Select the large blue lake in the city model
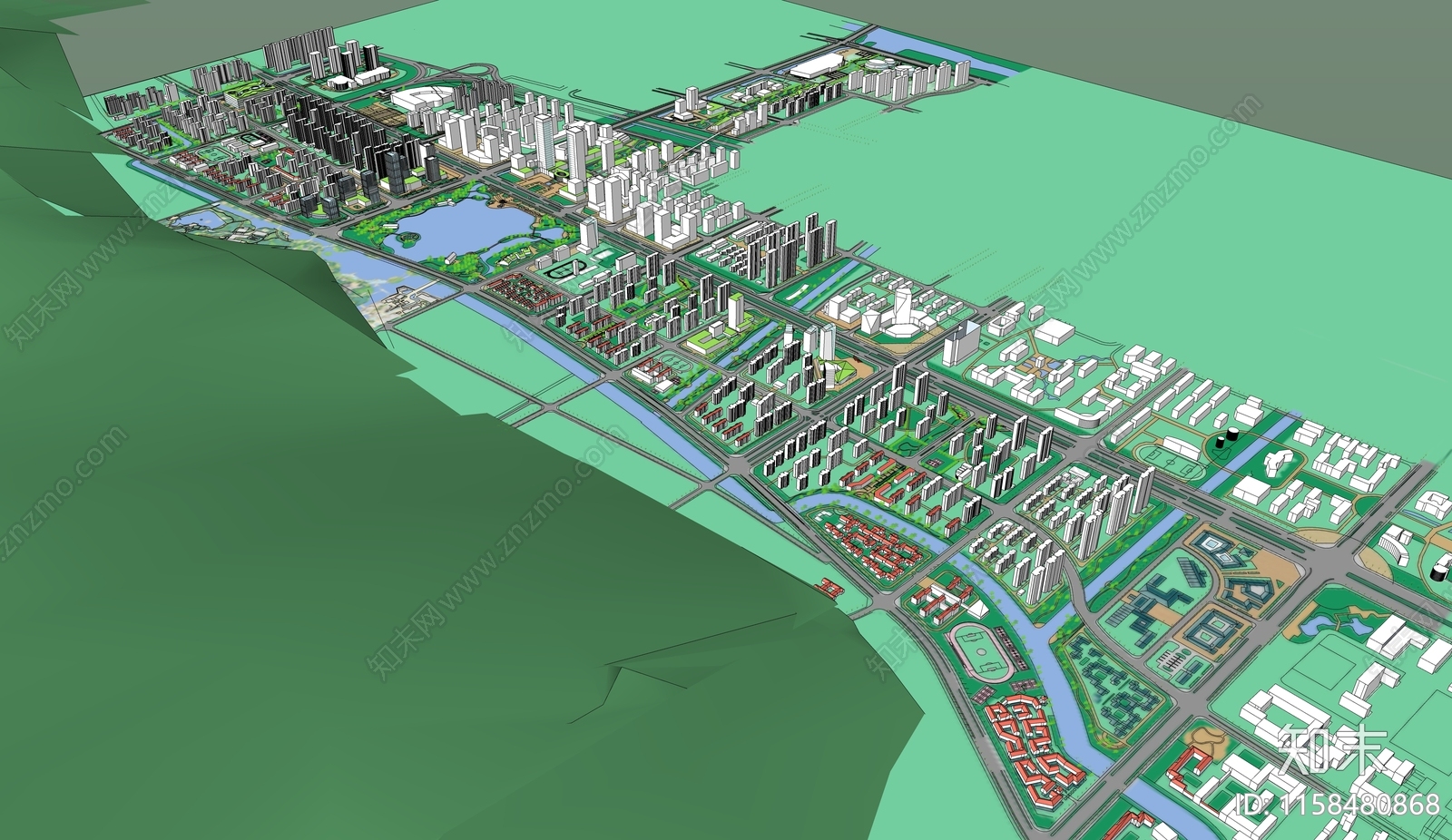1452x840 pixels. pyautogui.click(x=463, y=227)
